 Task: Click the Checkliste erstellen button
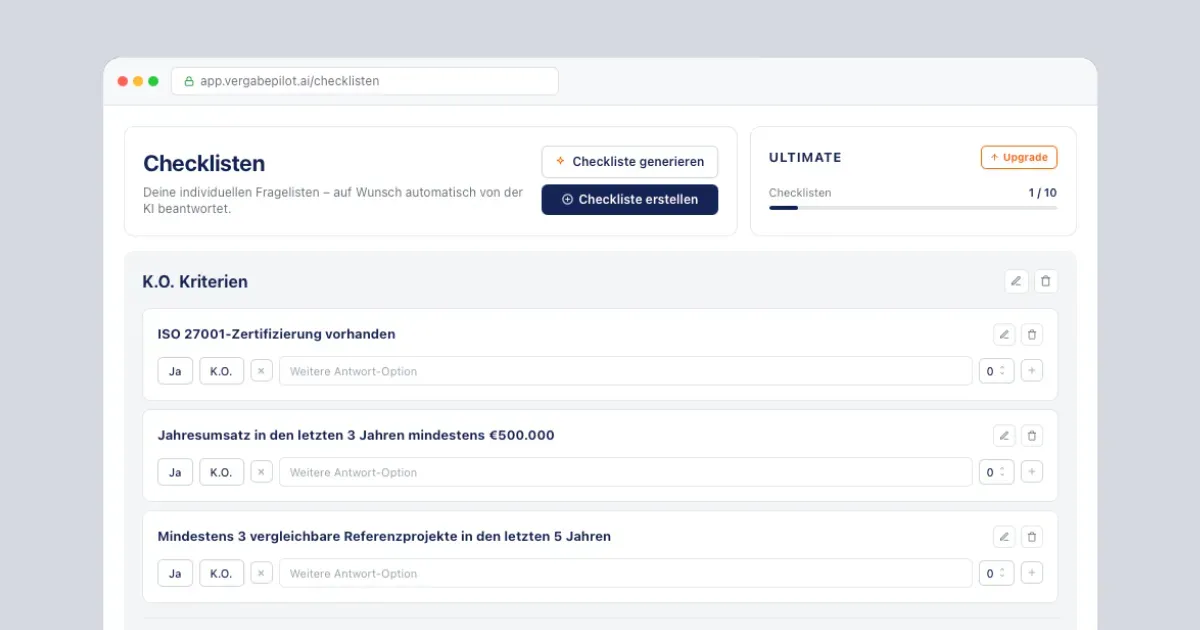630,199
